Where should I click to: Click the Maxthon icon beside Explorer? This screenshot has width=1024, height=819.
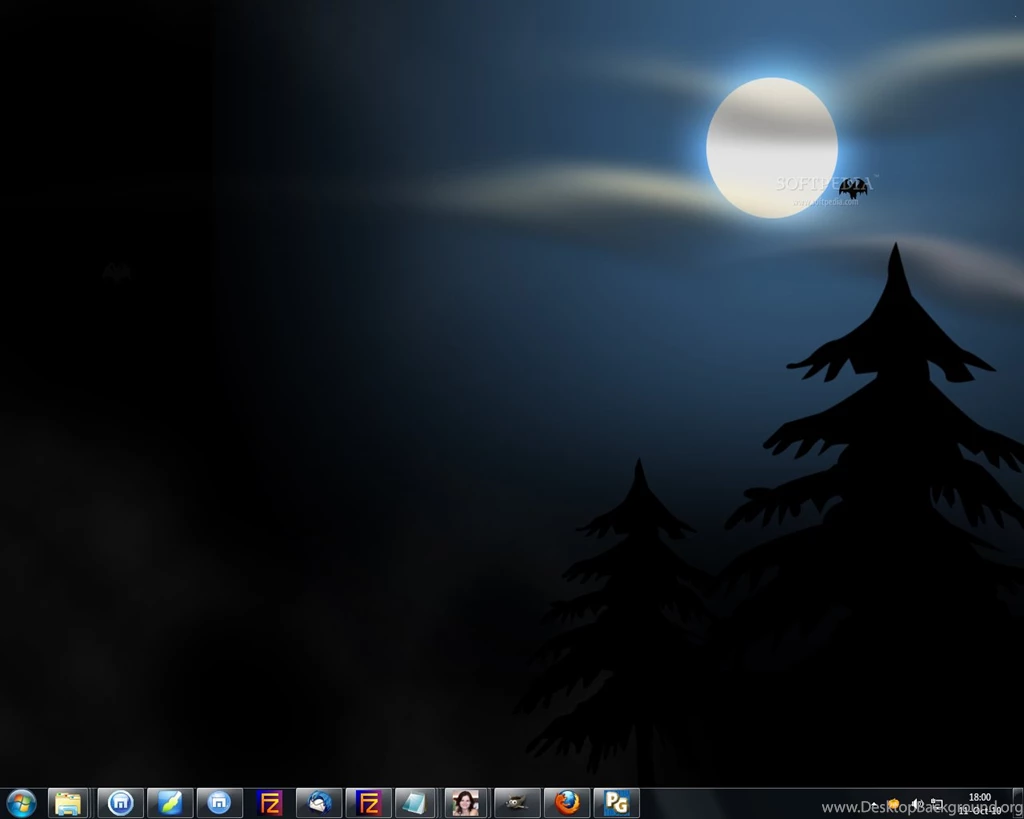tap(120, 803)
